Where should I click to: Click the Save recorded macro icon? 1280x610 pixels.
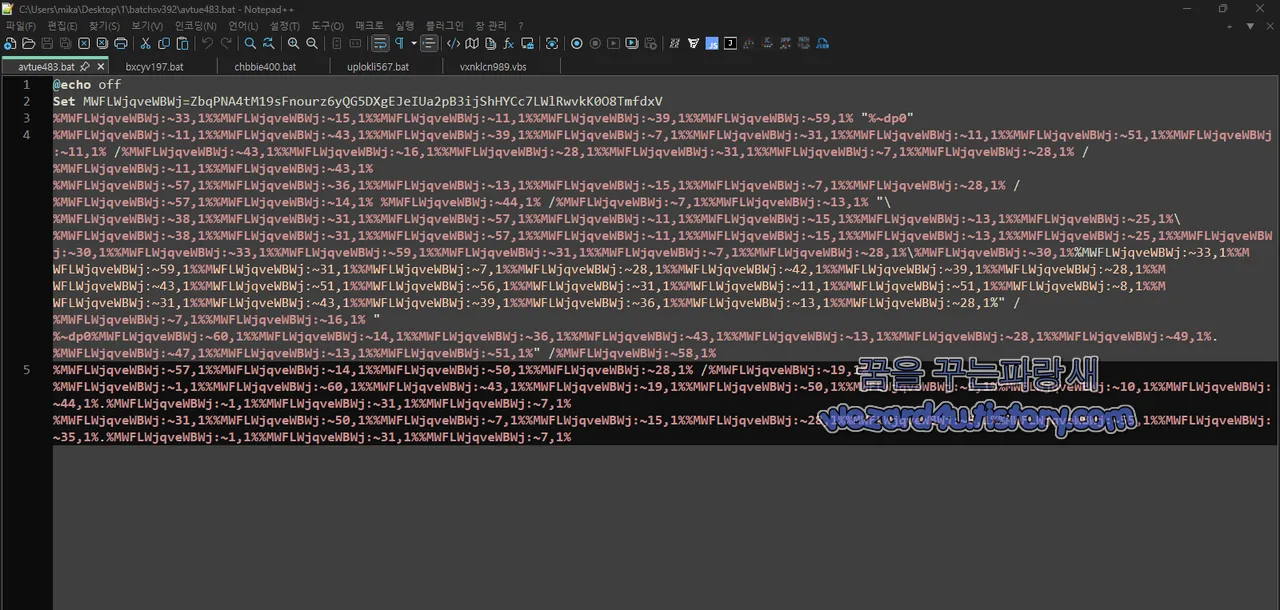[650, 43]
